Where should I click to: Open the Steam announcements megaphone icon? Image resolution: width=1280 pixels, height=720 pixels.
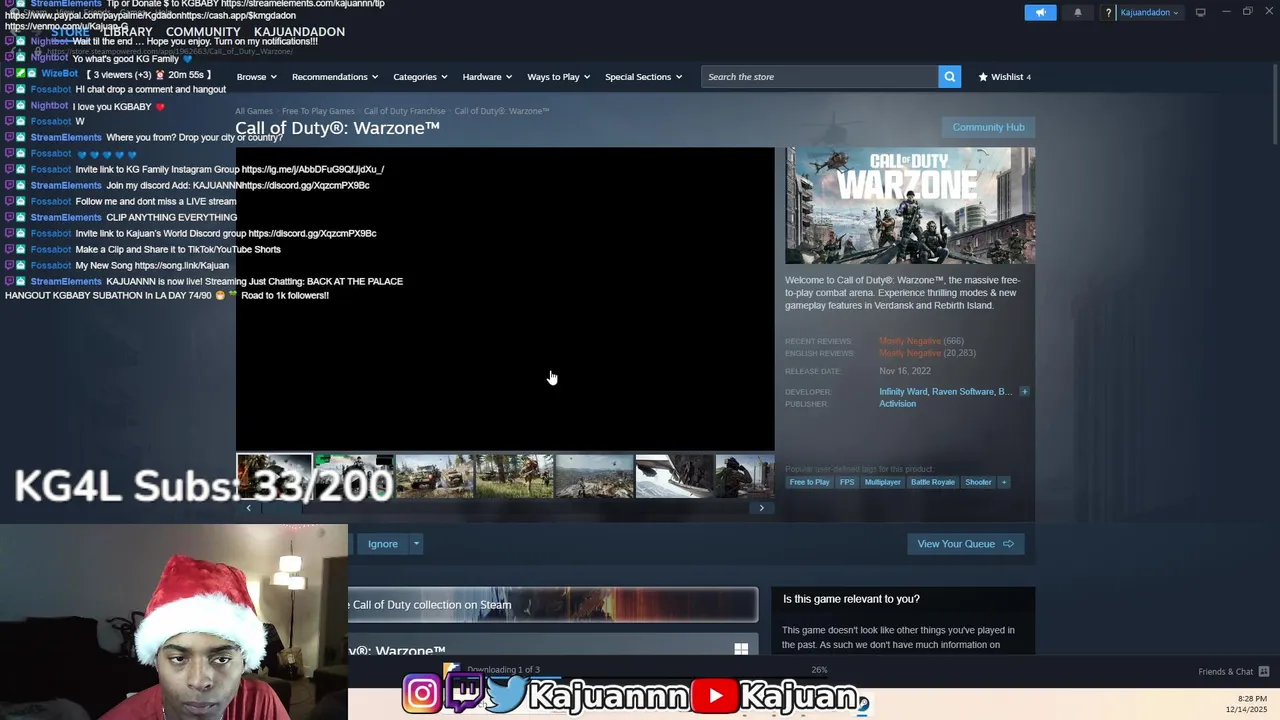[x=1040, y=12]
